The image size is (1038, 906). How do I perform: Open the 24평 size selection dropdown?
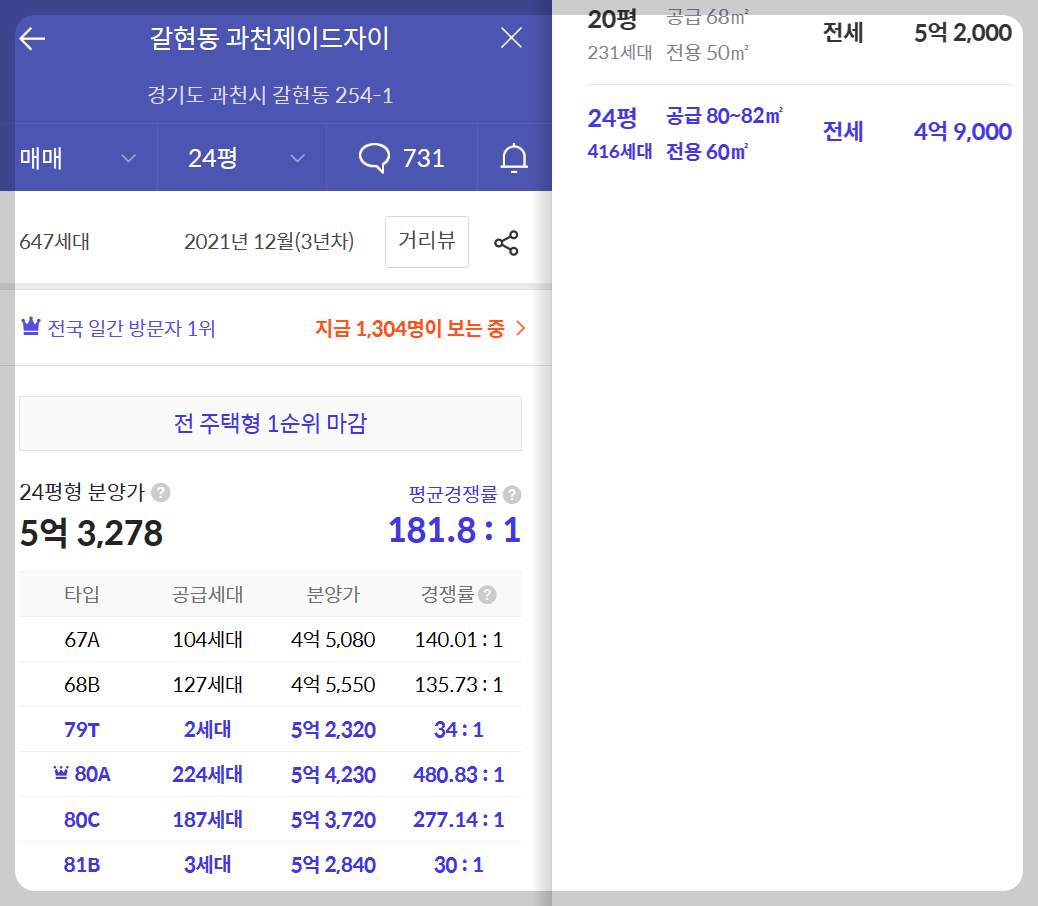[240, 158]
